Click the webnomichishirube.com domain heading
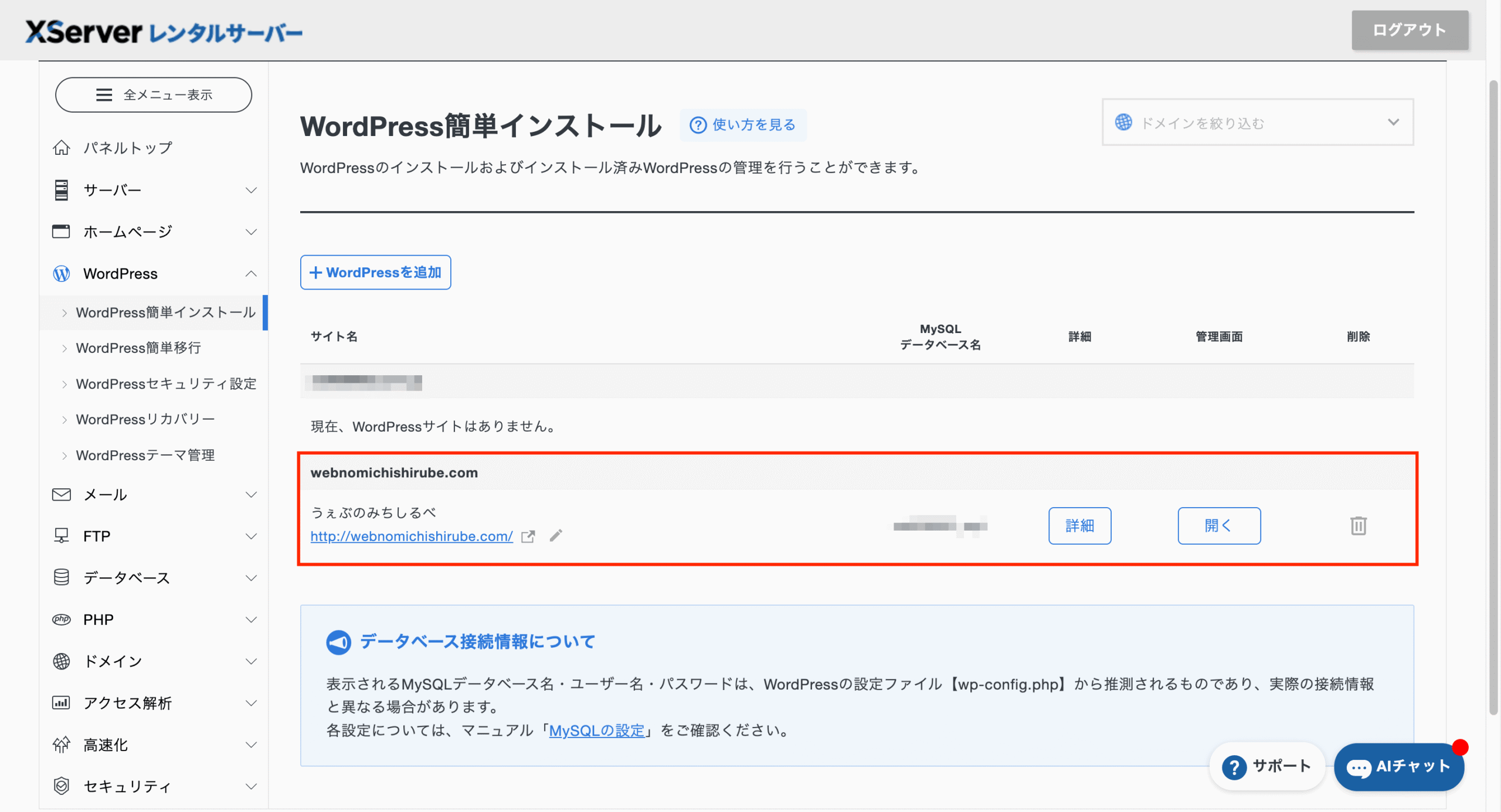The width and height of the screenshot is (1501, 812). pos(394,473)
